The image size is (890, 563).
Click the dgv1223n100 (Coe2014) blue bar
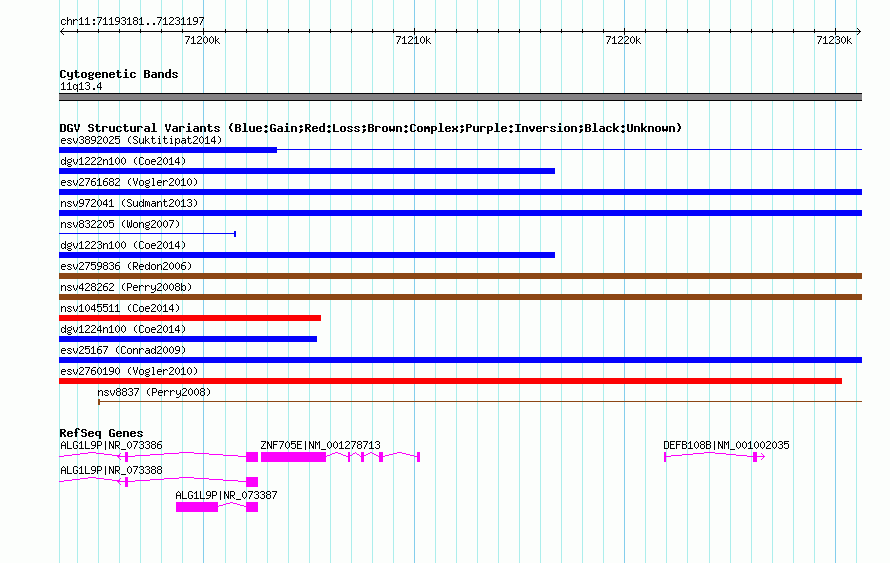click(307, 255)
